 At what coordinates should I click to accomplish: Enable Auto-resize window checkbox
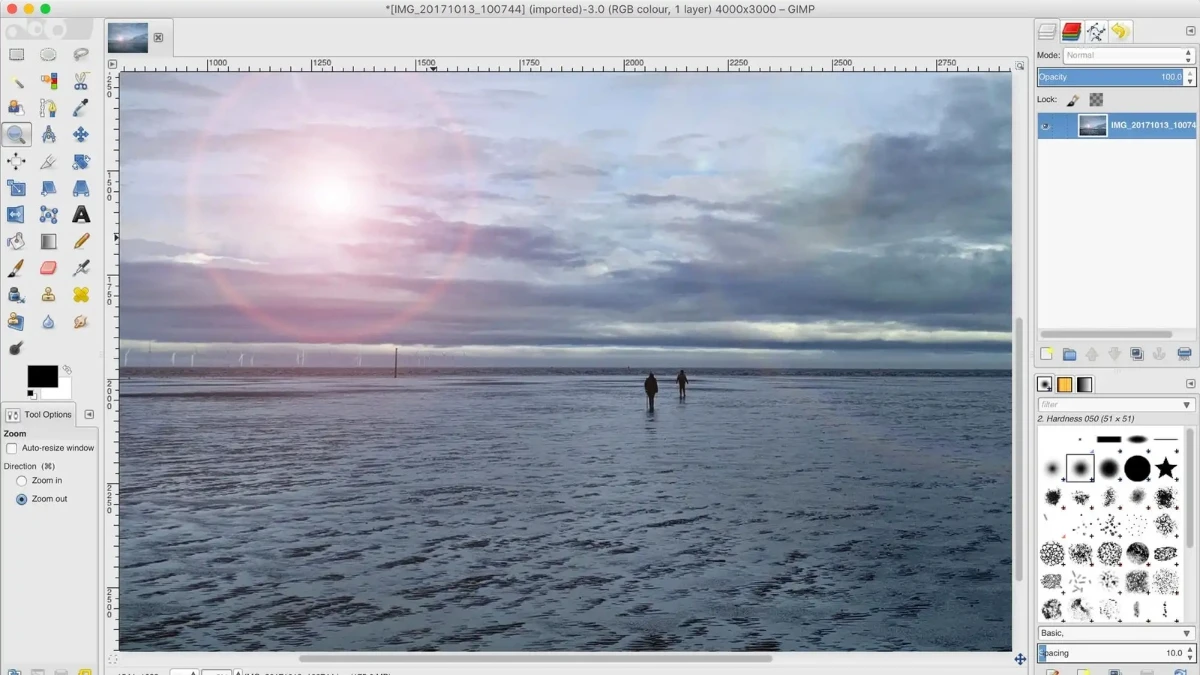(x=12, y=448)
